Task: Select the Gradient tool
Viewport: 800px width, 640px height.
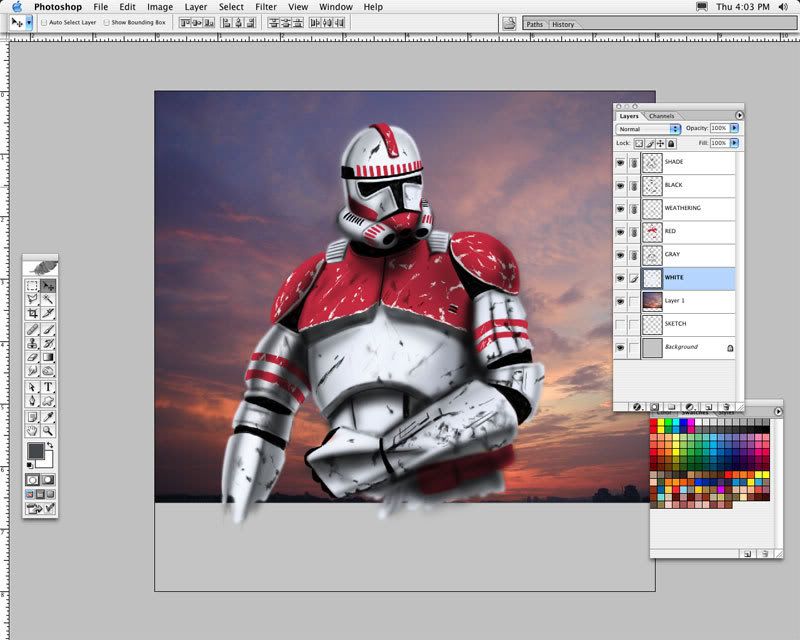Action: point(48,357)
